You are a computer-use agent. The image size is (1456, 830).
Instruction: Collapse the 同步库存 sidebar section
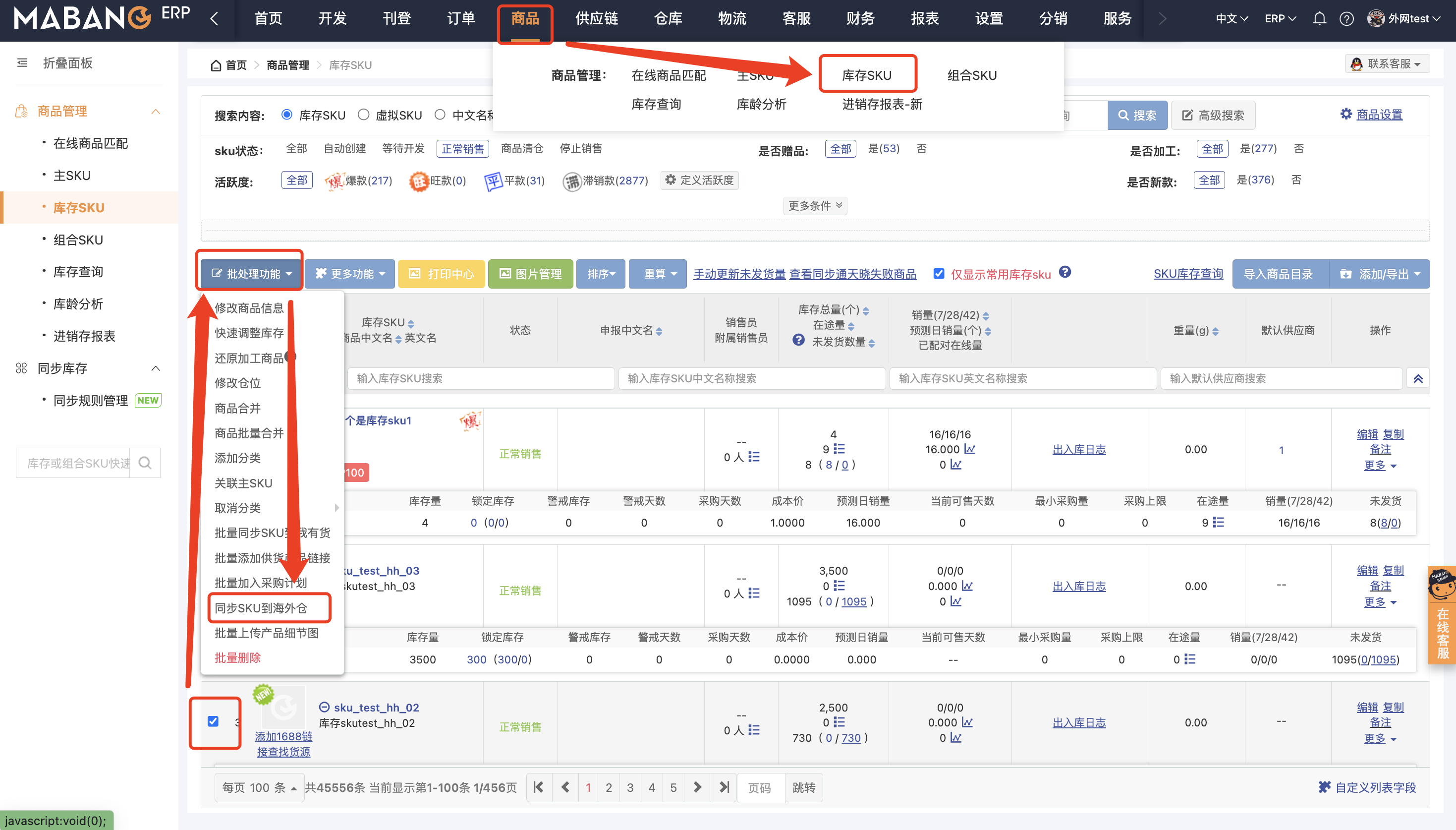156,368
